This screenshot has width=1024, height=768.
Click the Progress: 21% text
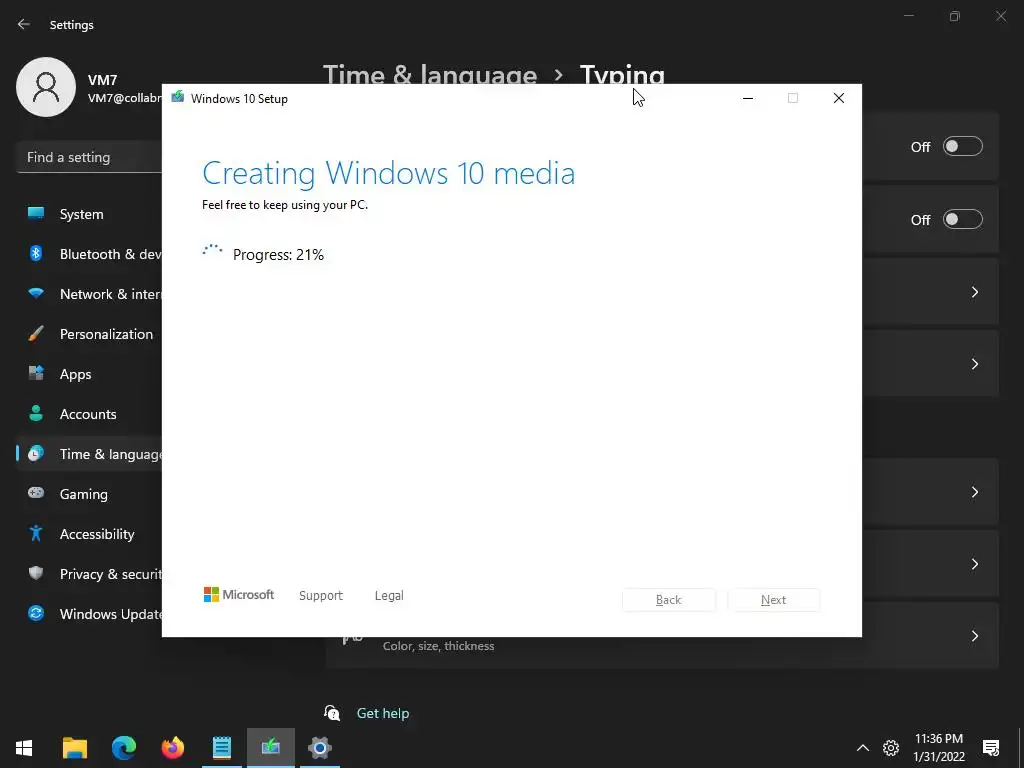click(x=278, y=255)
